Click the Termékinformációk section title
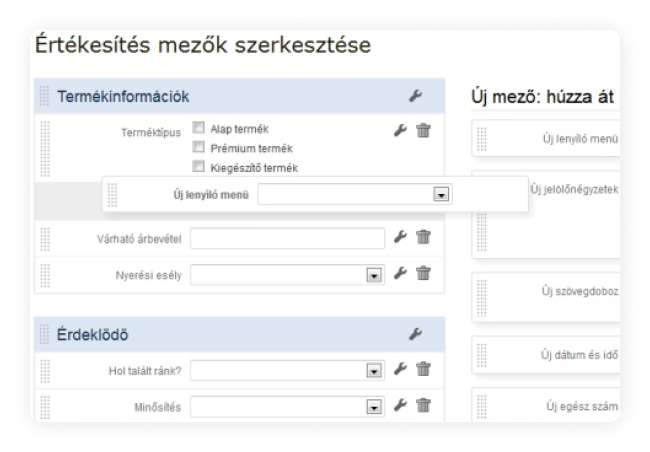Viewport: 650px width, 452px height. 123,96
